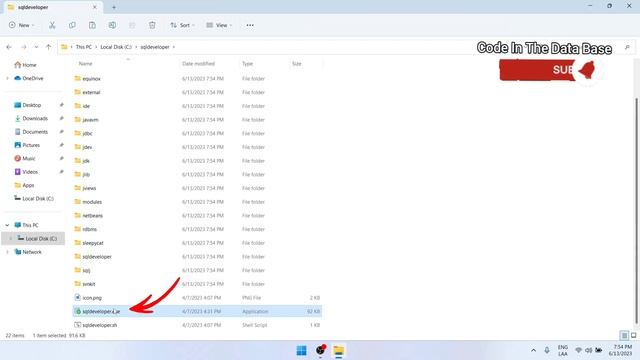The width and height of the screenshot is (640, 360).
Task: Select the sqldeveloper.sh shell script
Action: pos(198,325)
